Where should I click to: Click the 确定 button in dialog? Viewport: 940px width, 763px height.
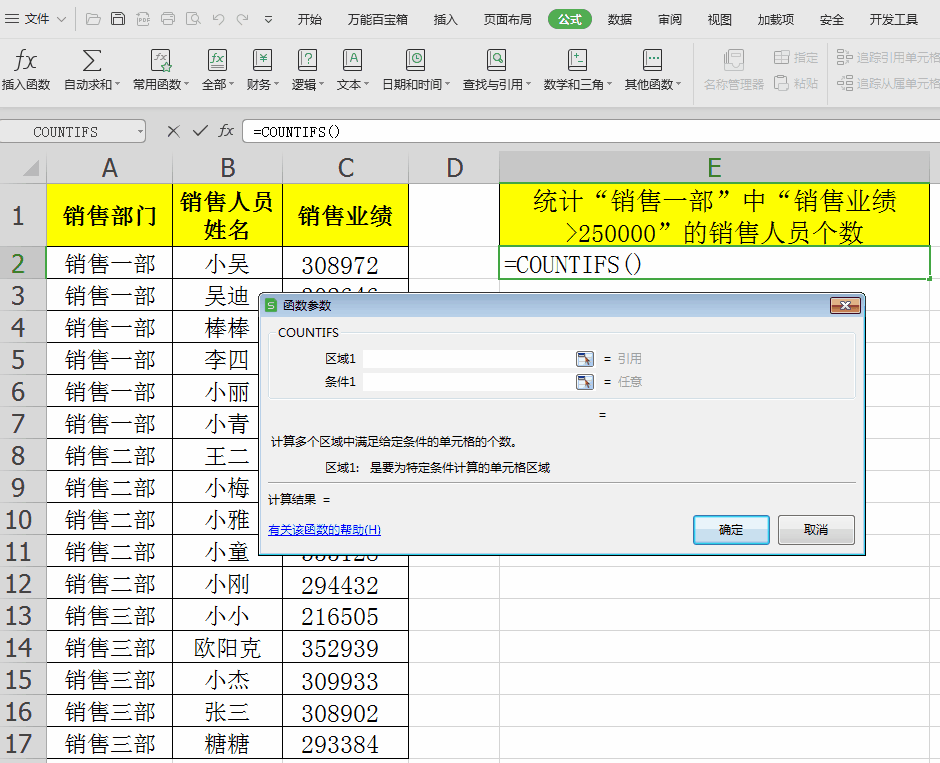pyautogui.click(x=731, y=530)
